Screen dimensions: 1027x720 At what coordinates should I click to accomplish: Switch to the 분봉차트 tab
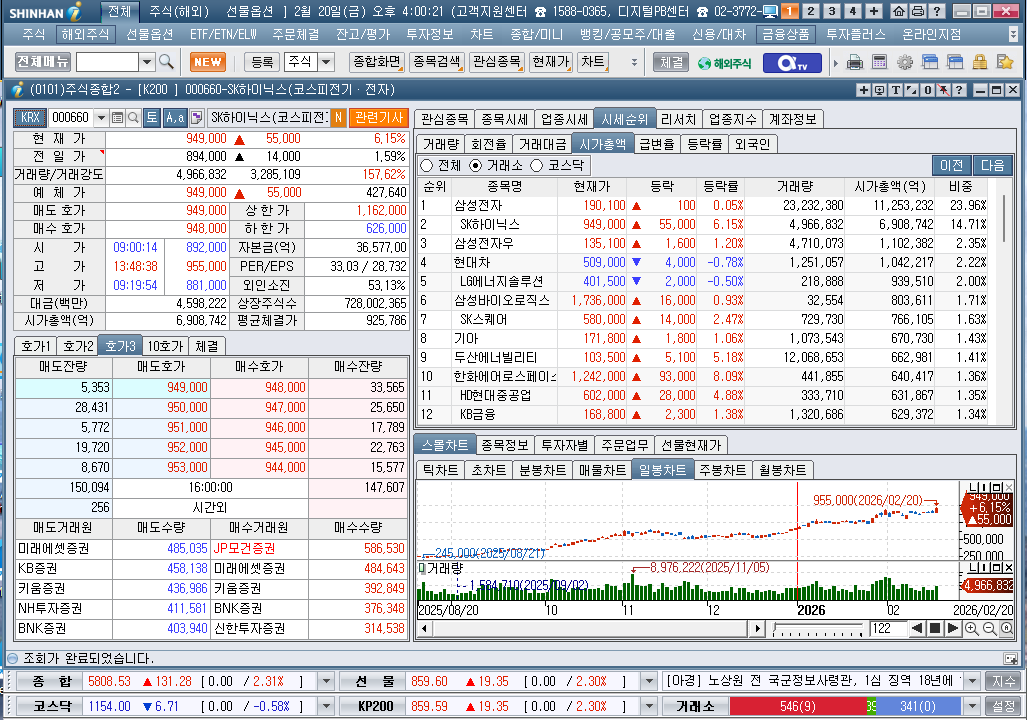[x=542, y=470]
